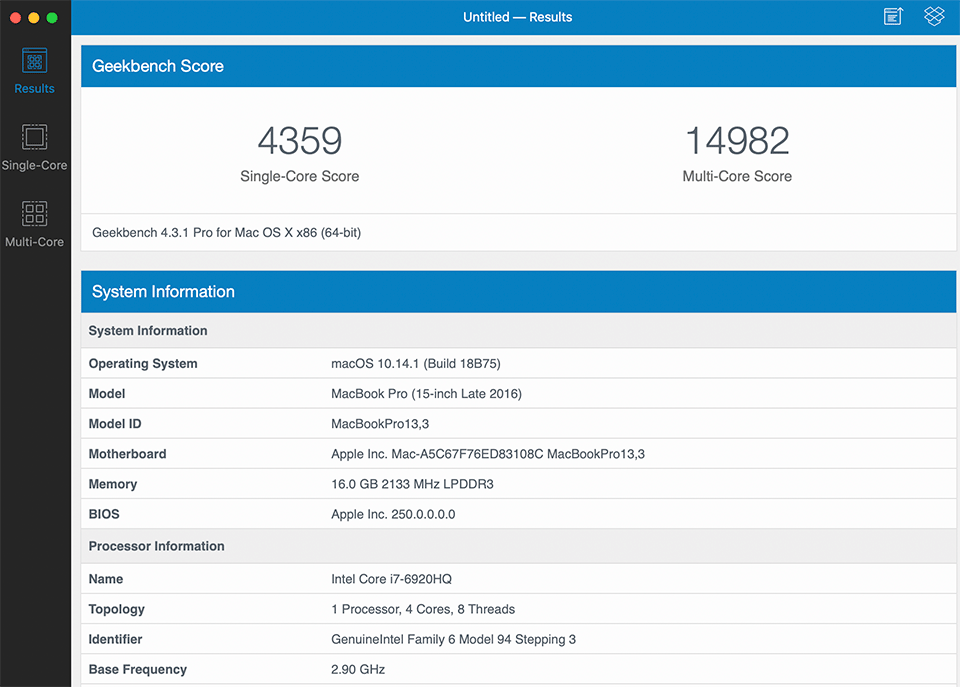
Task: Select the 16.0 GB 2133 MHz LPDDR3 value
Action: click(x=413, y=484)
